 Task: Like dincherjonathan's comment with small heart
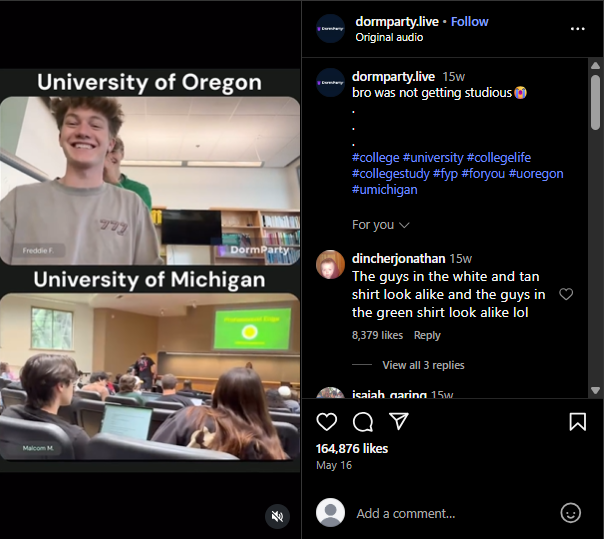[x=566, y=294]
